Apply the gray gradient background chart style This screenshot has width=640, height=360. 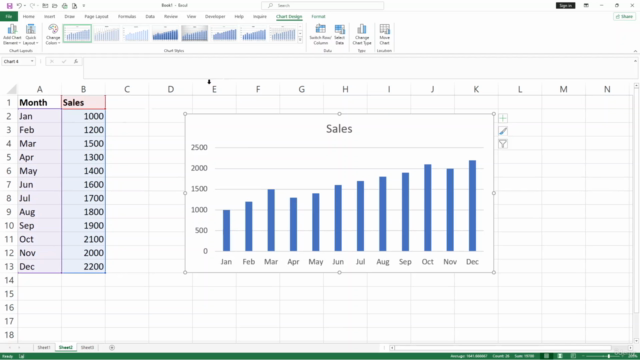[195, 33]
